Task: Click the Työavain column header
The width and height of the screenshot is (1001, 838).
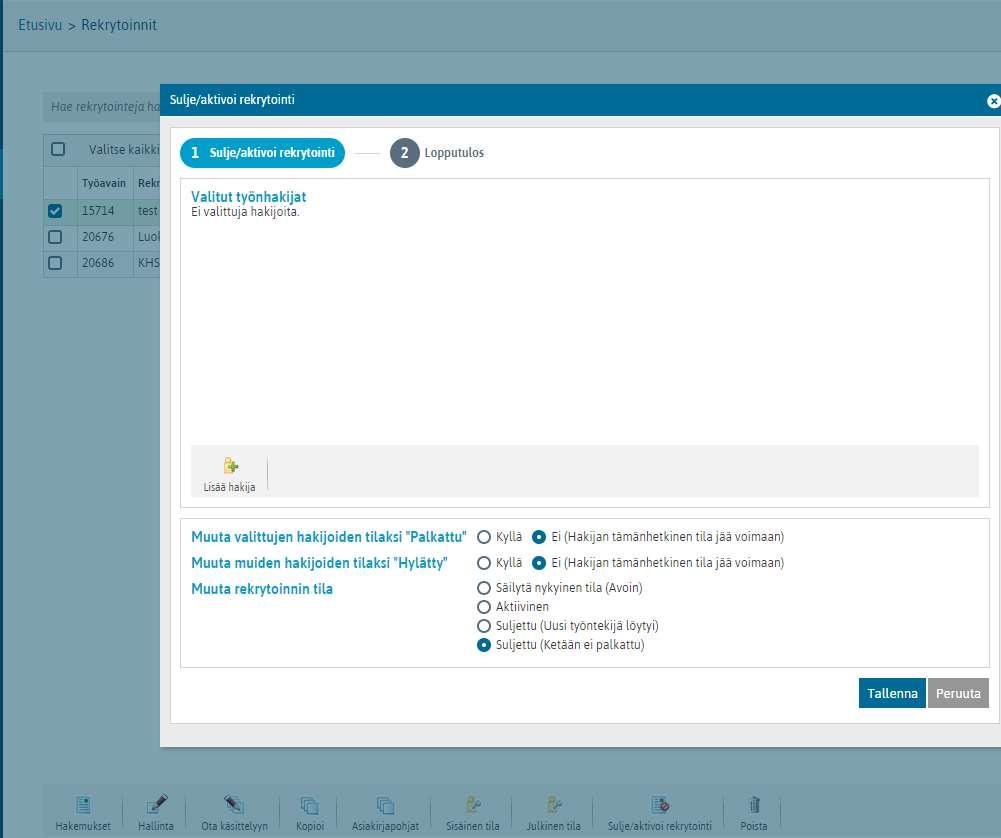Action: [x=104, y=183]
